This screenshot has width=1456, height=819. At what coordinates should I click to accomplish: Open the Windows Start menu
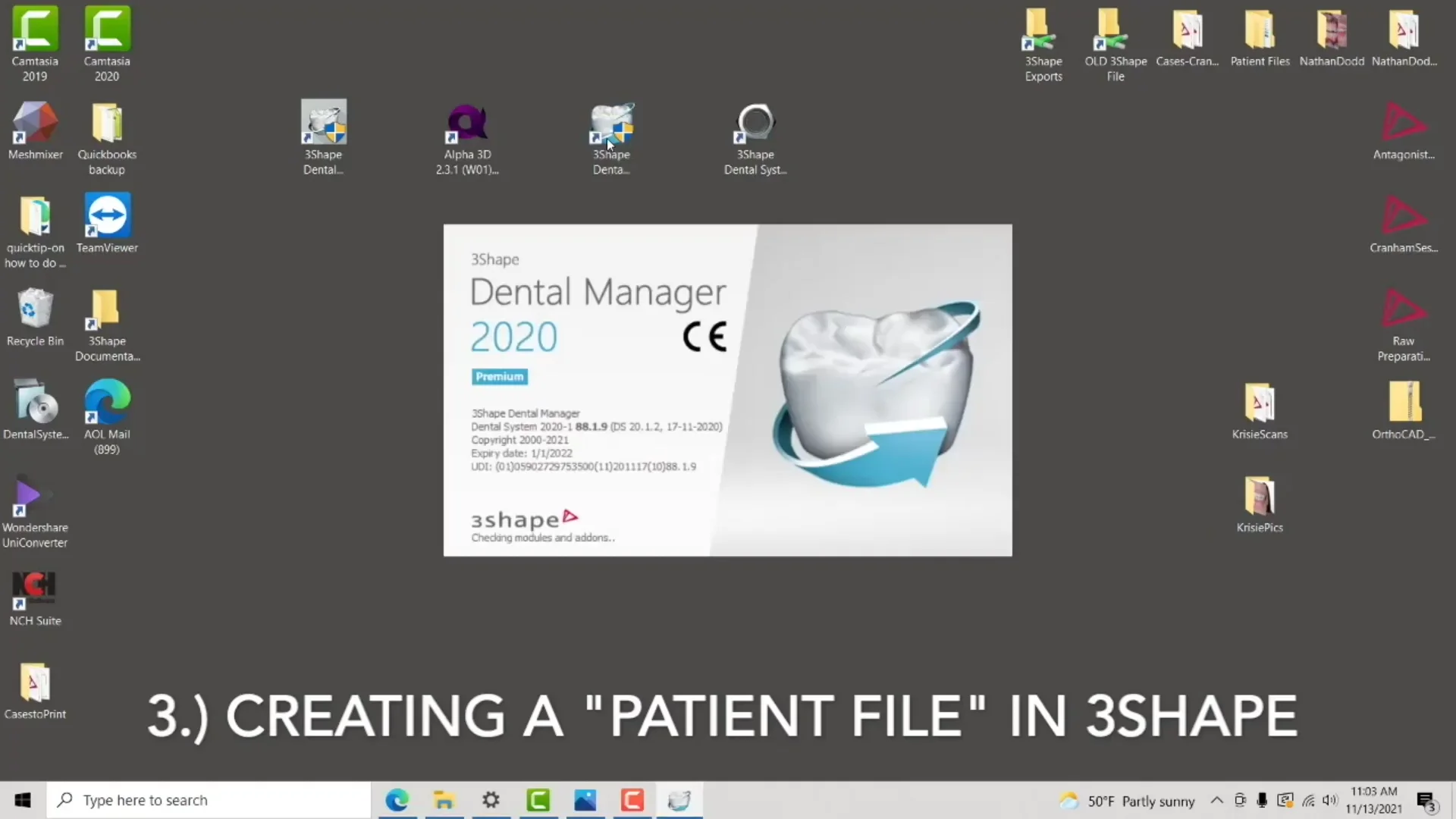23,800
